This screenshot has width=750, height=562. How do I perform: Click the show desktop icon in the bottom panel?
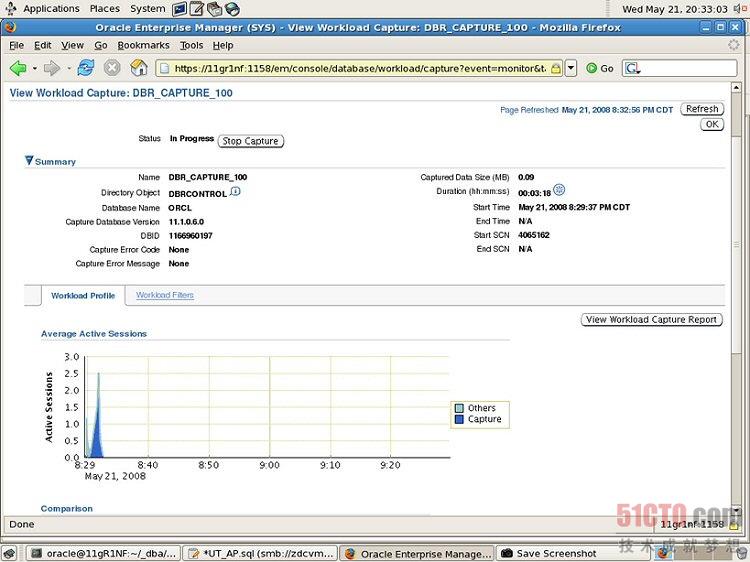tap(9, 553)
